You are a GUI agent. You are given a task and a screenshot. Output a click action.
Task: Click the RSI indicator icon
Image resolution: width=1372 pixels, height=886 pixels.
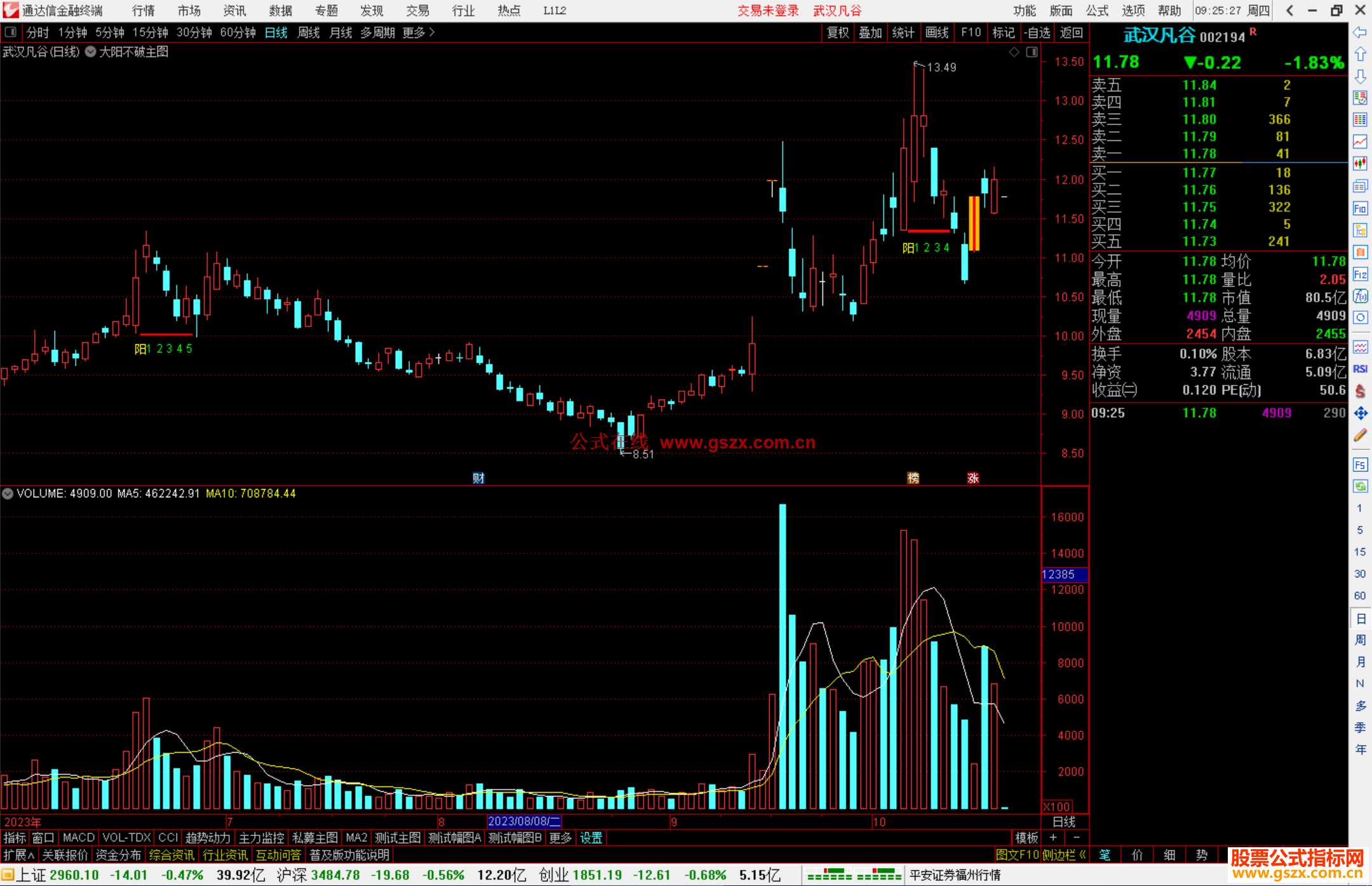point(1360,369)
